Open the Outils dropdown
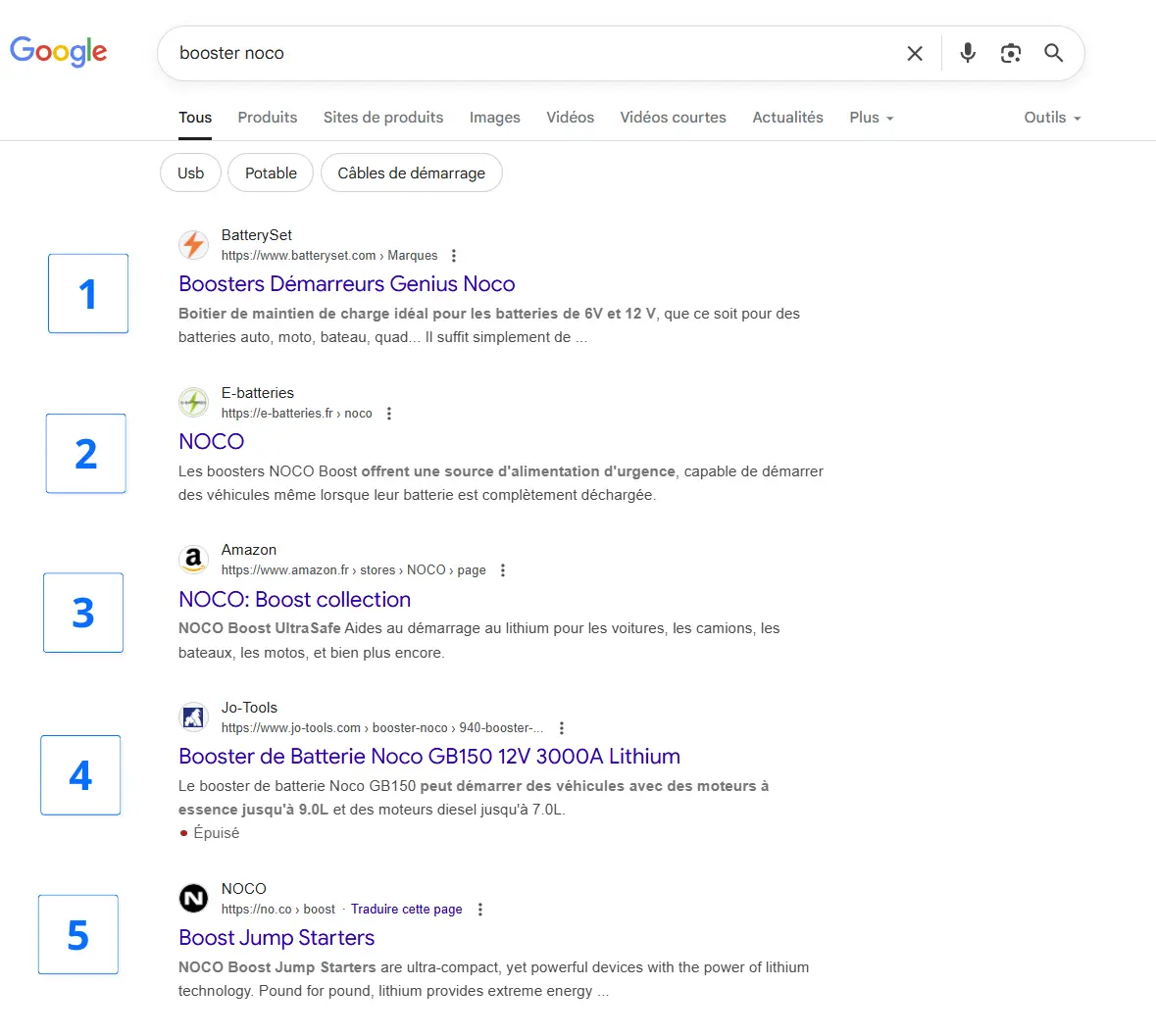1156x1036 pixels. point(1052,118)
